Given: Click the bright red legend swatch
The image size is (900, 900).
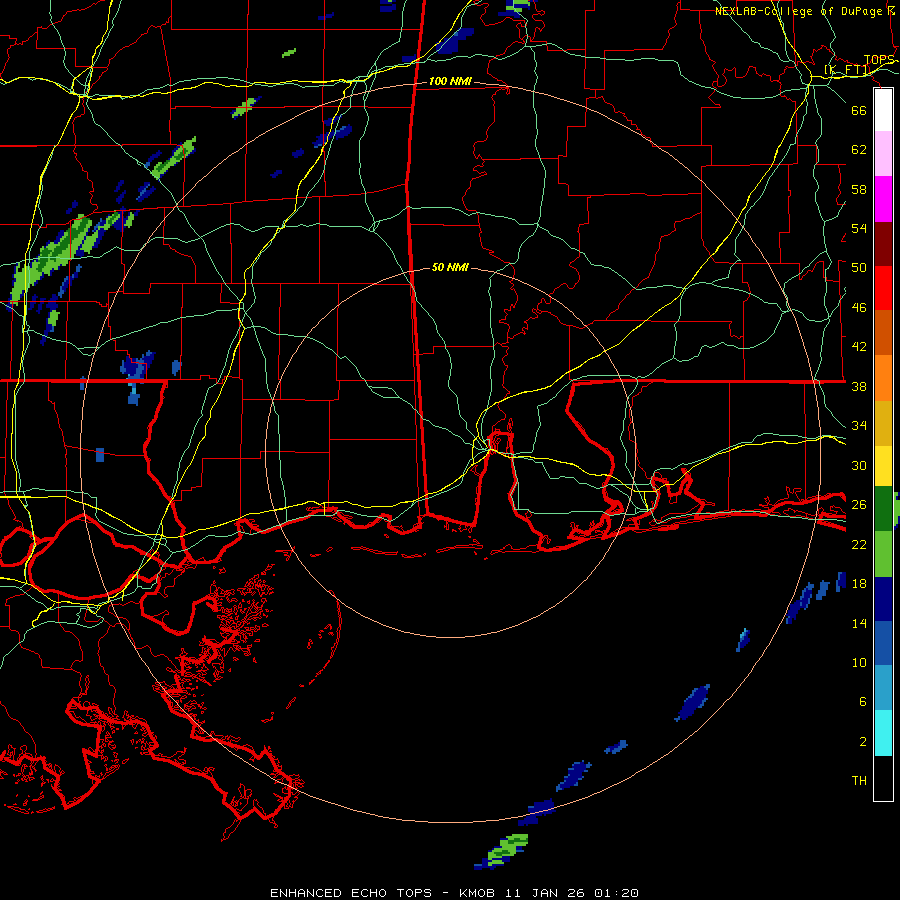Looking at the screenshot, I should 883,288.
